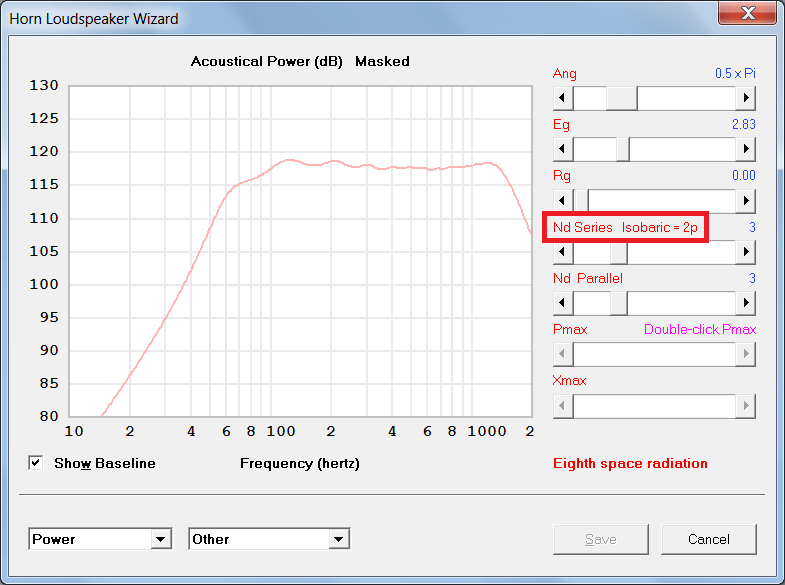Image resolution: width=785 pixels, height=585 pixels.
Task: Click the 0.5 x Pi angle value
Action: coord(735,74)
